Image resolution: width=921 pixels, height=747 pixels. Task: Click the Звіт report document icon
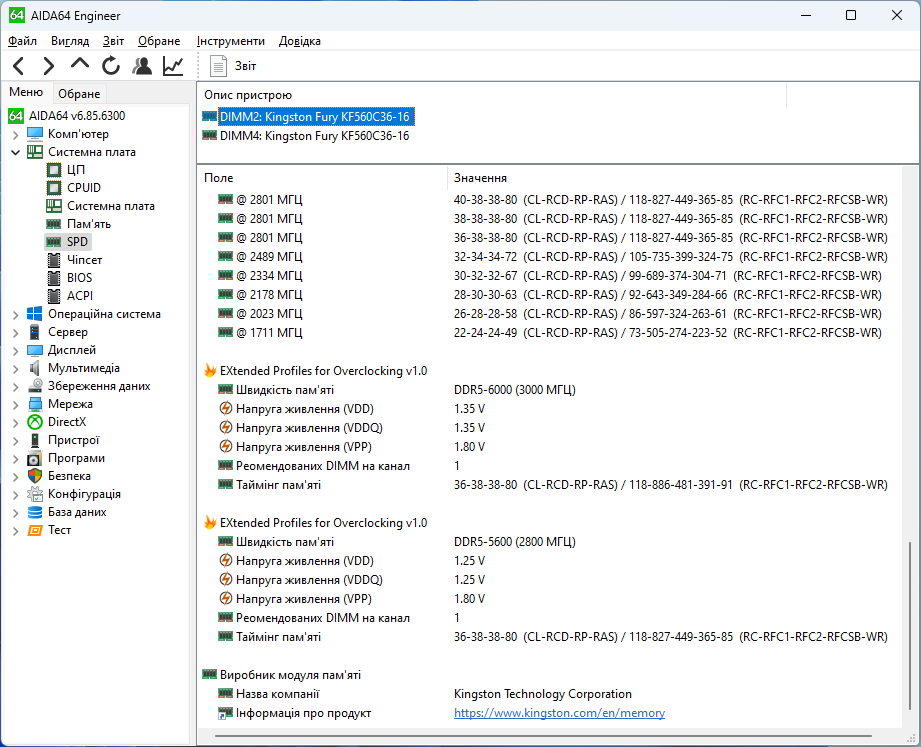tap(218, 66)
